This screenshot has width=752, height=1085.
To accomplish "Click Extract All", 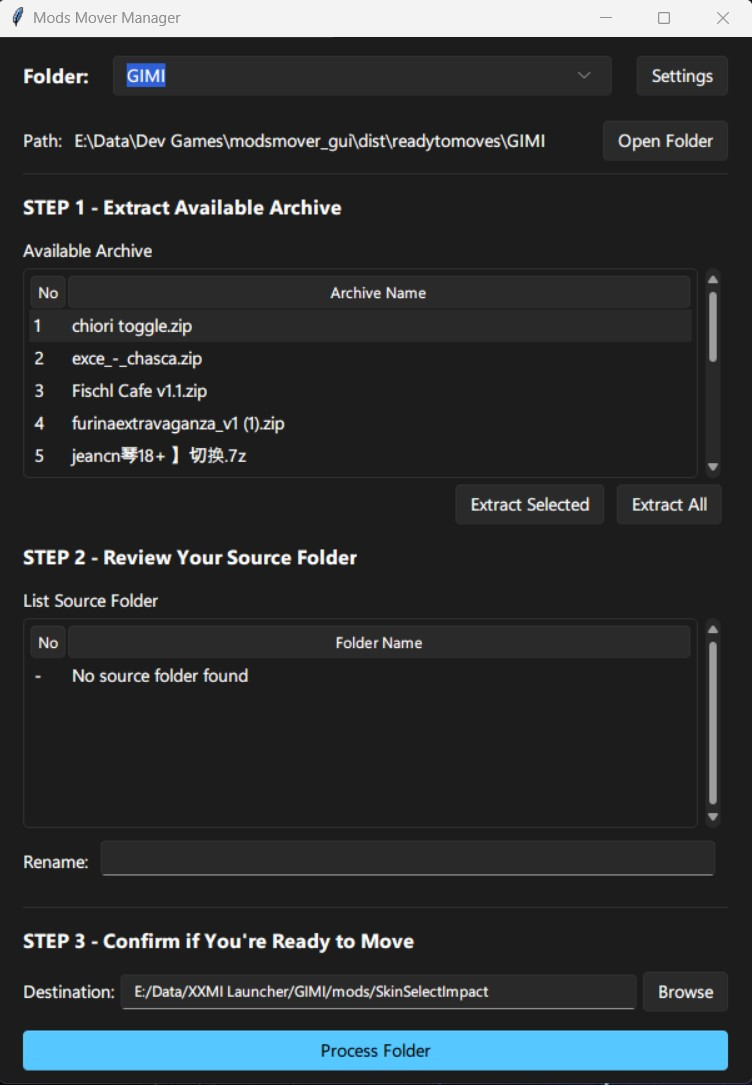I will (x=668, y=504).
